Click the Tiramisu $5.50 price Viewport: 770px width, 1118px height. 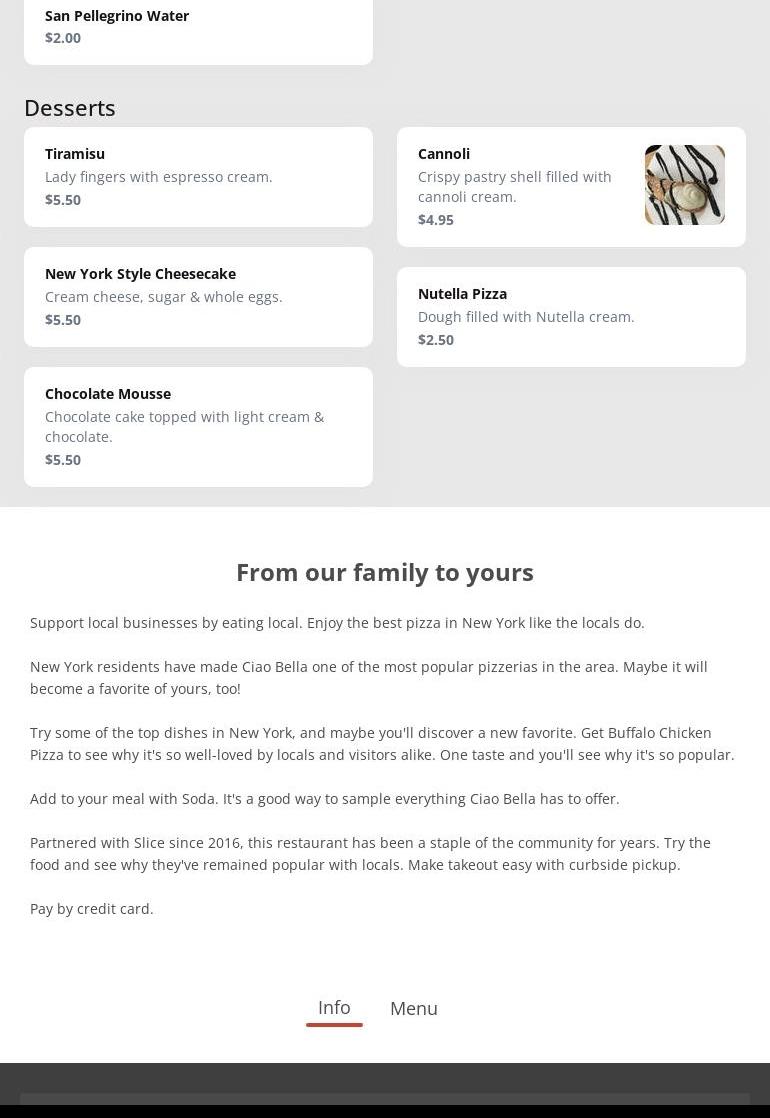tap(63, 200)
